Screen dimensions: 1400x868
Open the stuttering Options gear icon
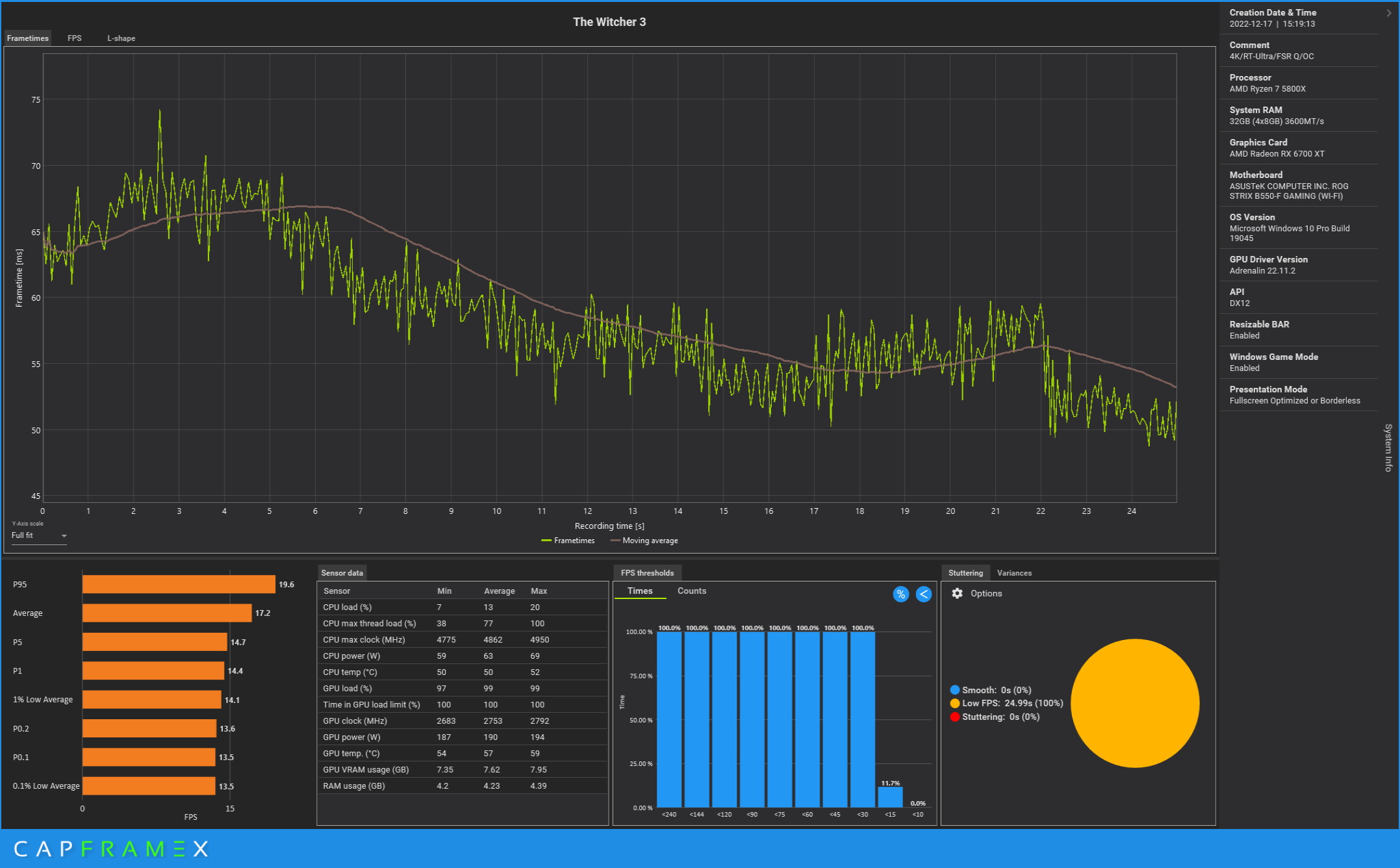click(957, 593)
